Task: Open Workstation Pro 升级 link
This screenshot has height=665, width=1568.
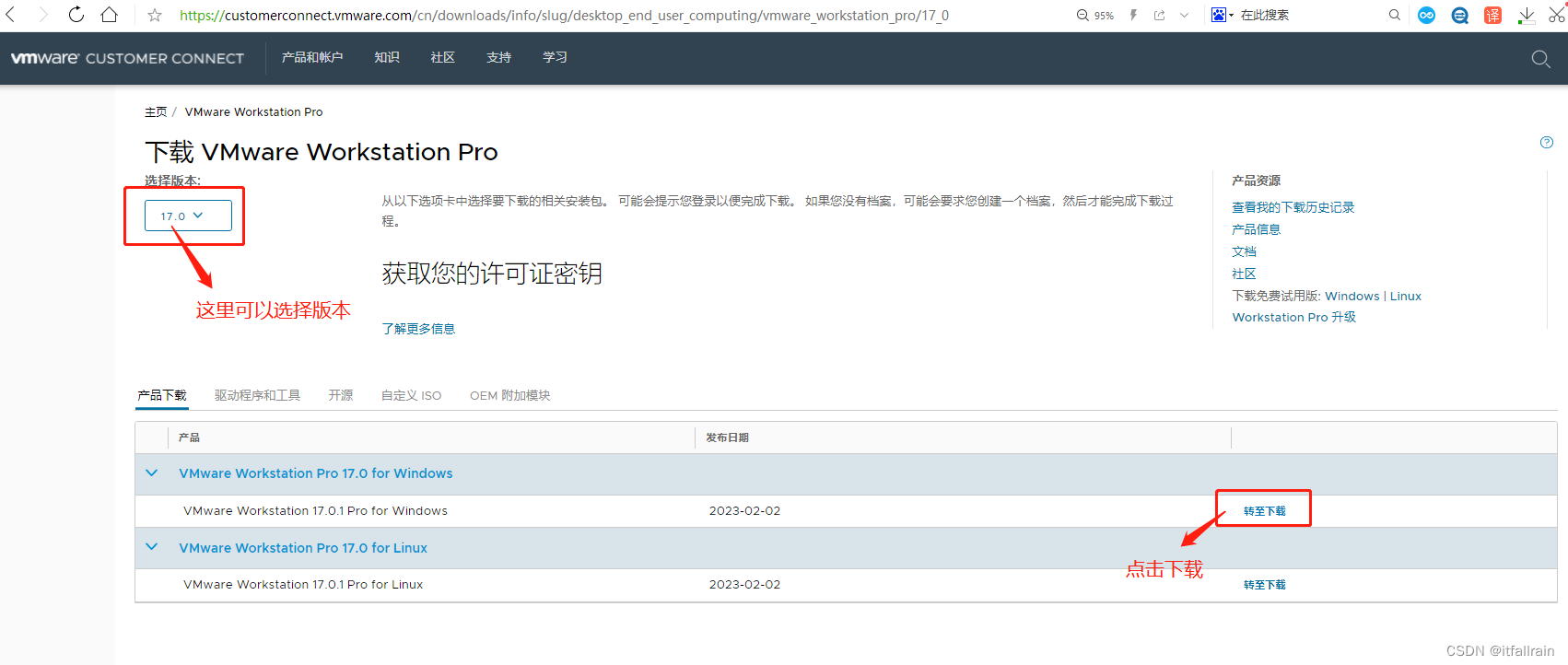Action: tap(1294, 317)
